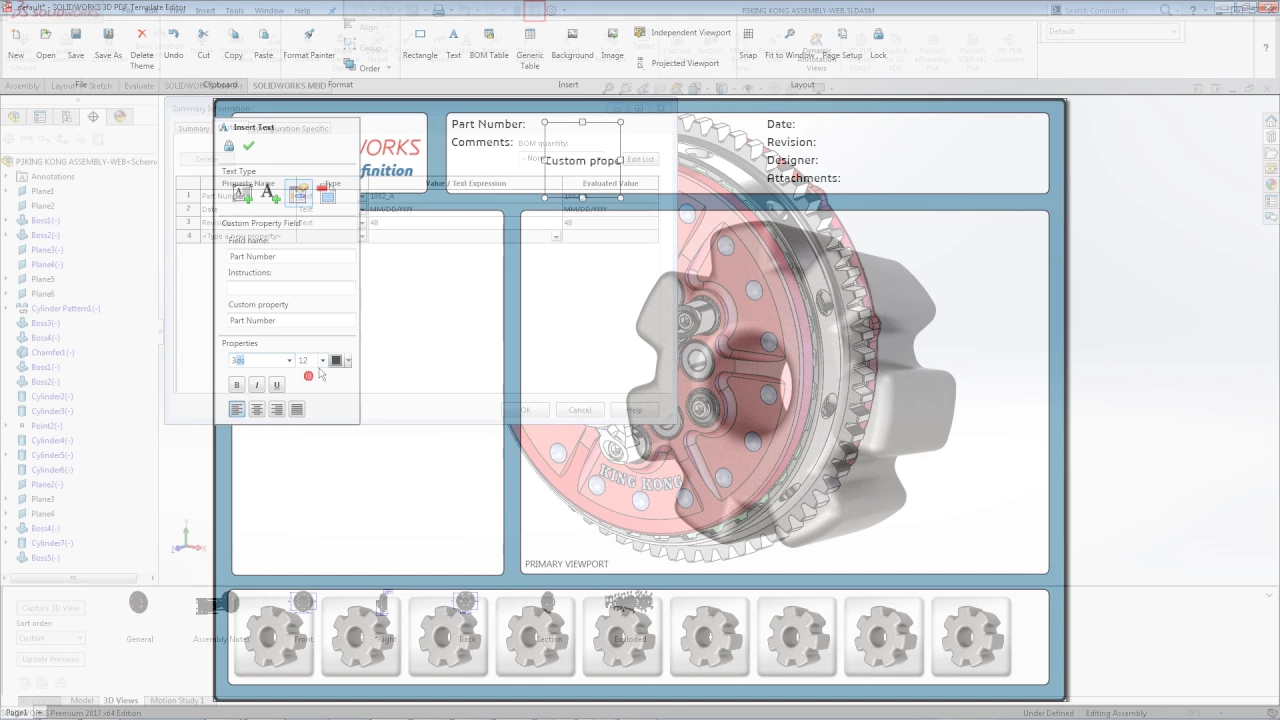Click the Fit to Window icon
Viewport: 1280px width, 720px height.
pyautogui.click(x=790, y=43)
